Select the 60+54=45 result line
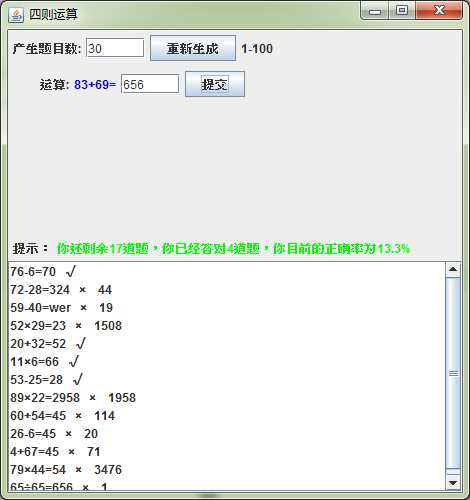470x500 pixels. point(63,416)
